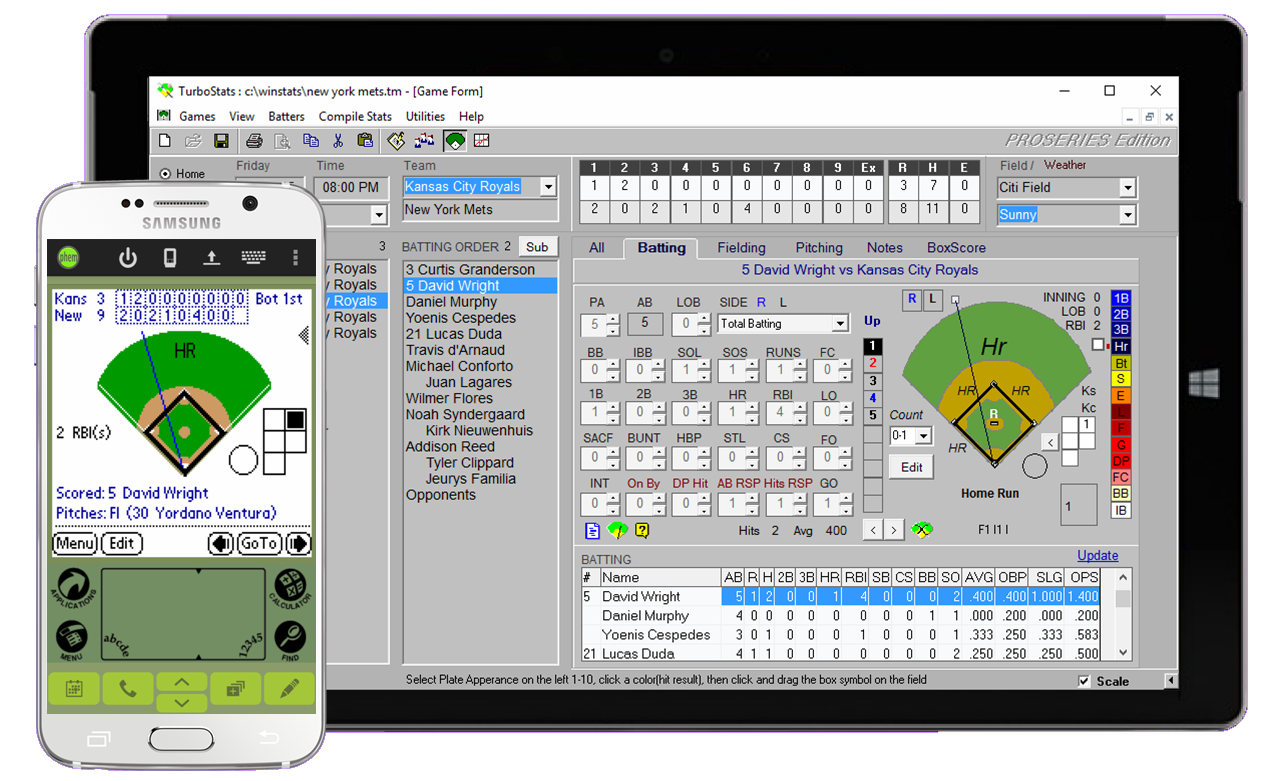Select plate appearance 1 under Up
Viewport: 1269px width, 781px height.
(x=873, y=346)
